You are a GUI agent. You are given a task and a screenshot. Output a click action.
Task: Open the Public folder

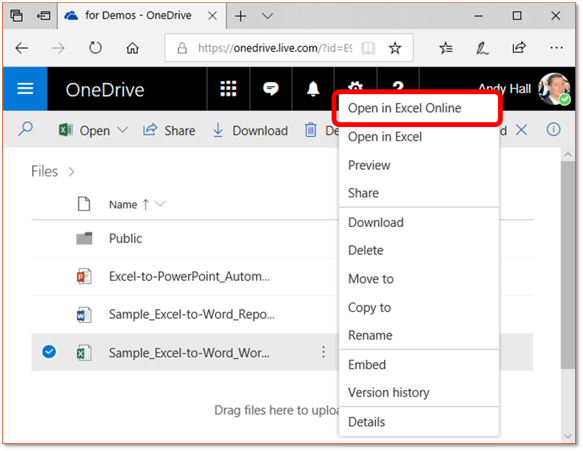tap(125, 238)
